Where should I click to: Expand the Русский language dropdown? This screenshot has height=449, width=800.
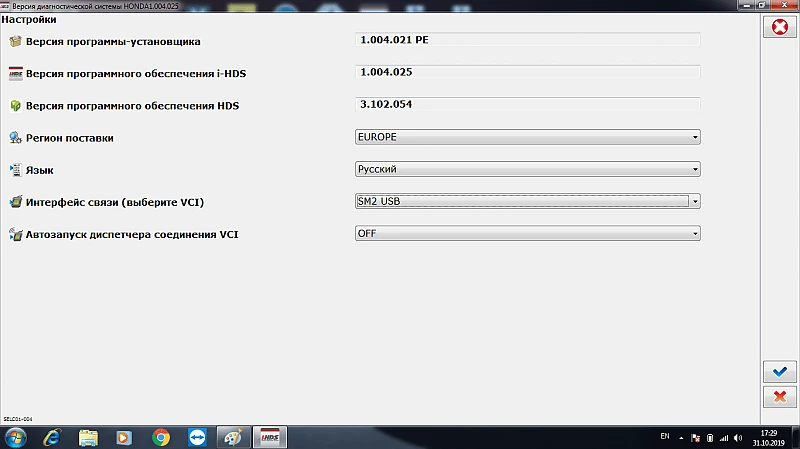tap(528, 169)
